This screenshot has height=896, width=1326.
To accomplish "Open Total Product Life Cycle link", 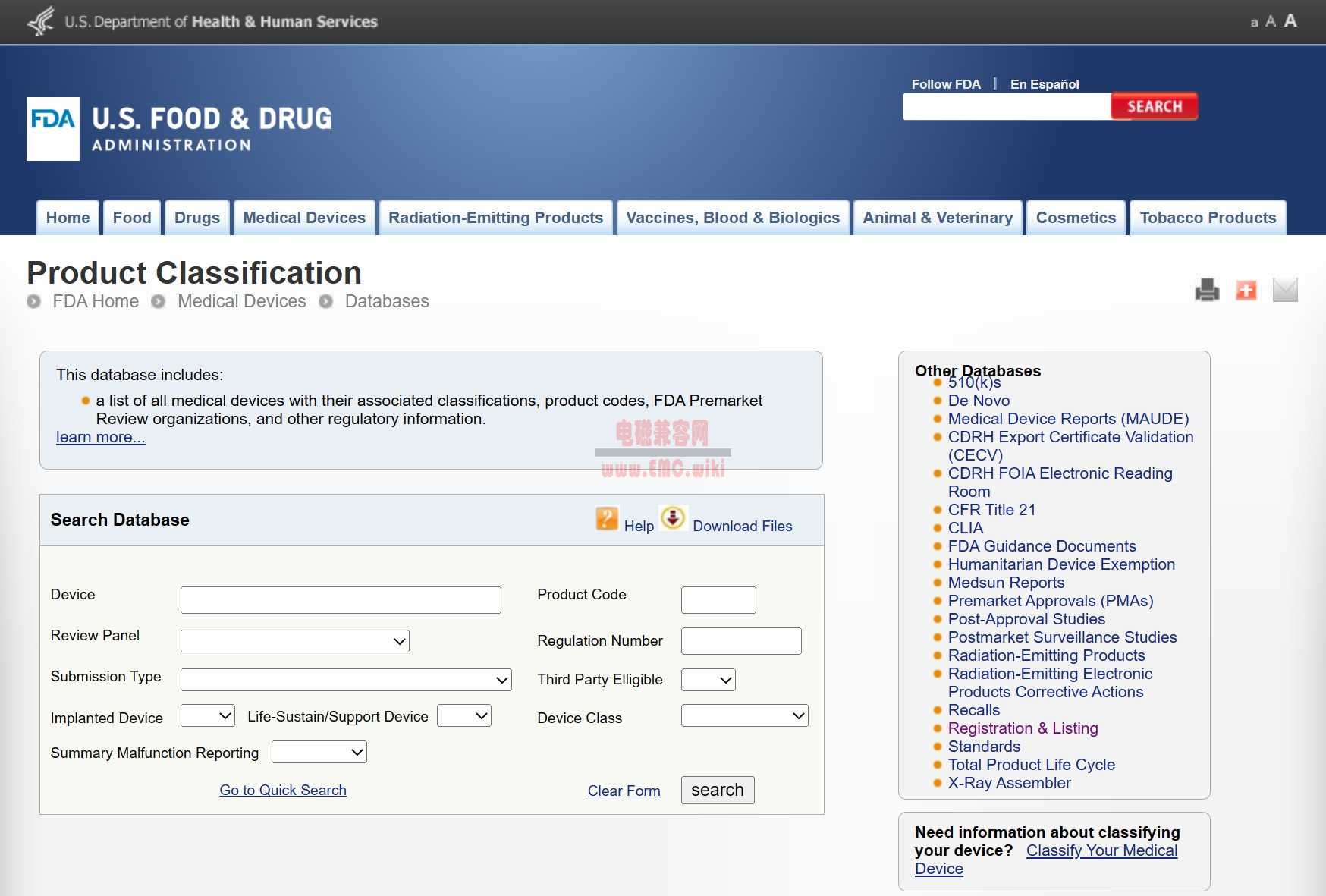I will point(1032,765).
